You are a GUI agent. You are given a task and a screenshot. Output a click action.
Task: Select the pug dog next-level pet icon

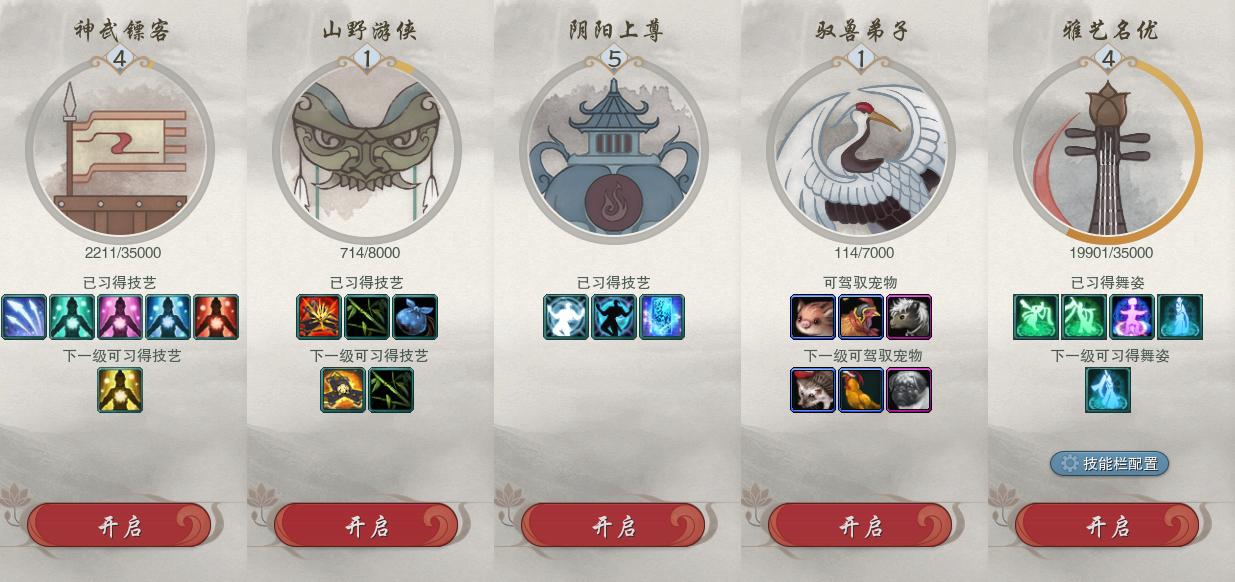click(x=909, y=390)
